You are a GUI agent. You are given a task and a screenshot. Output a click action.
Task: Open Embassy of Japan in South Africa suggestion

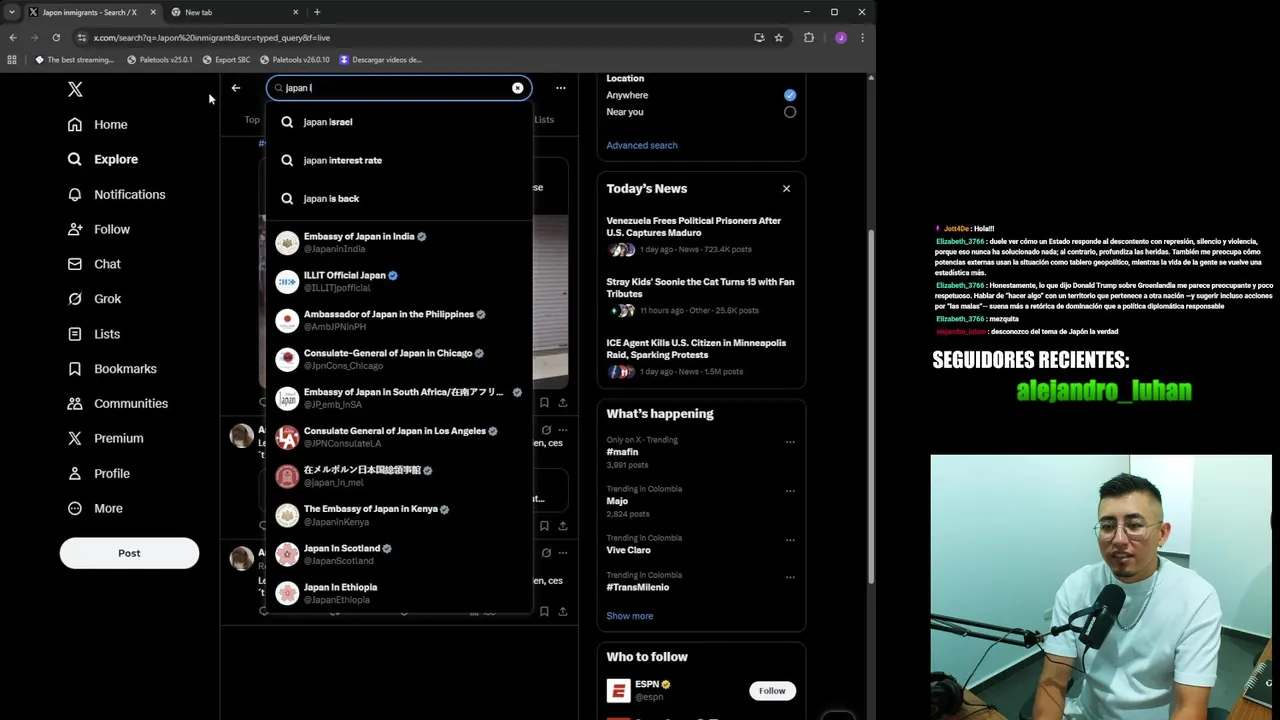(398, 398)
